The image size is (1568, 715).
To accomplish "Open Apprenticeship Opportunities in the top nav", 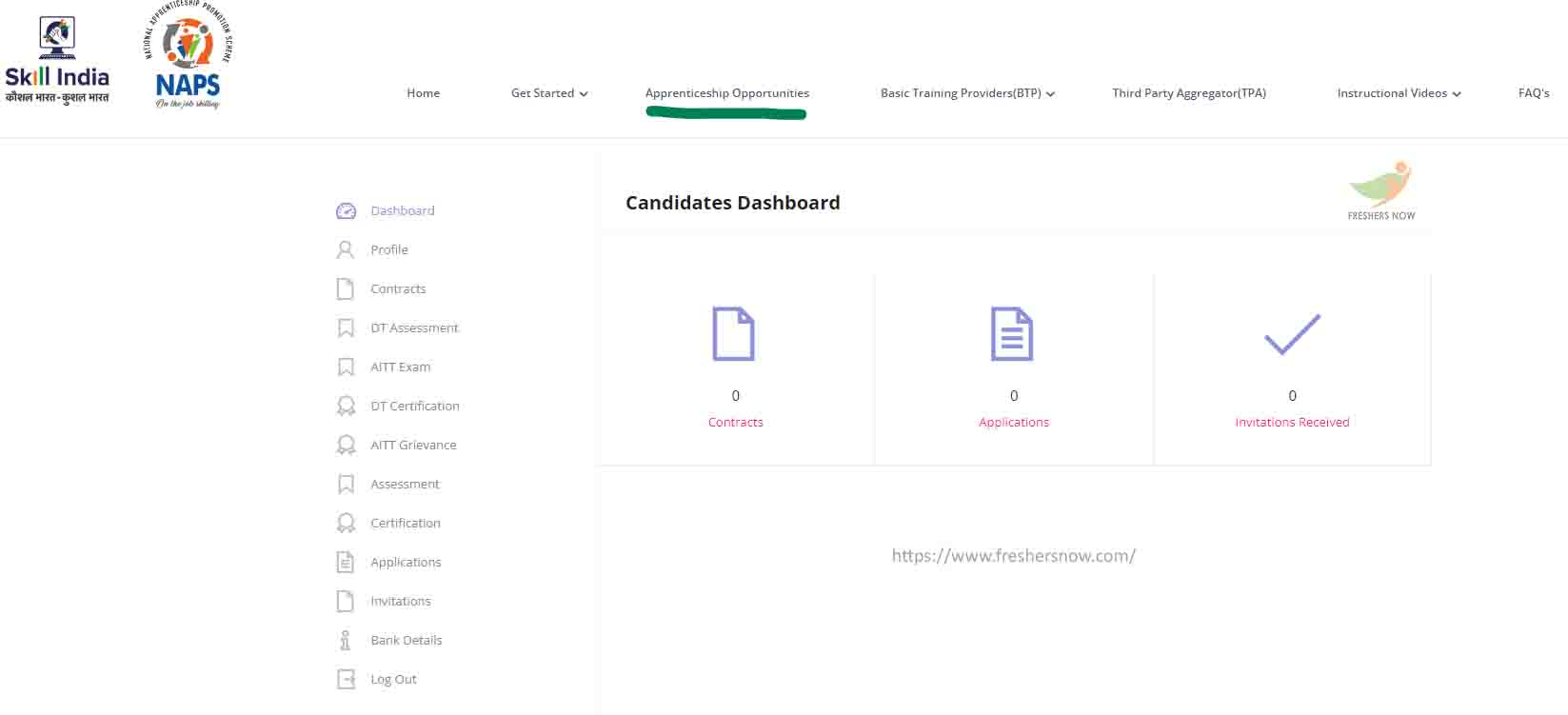I will [727, 93].
